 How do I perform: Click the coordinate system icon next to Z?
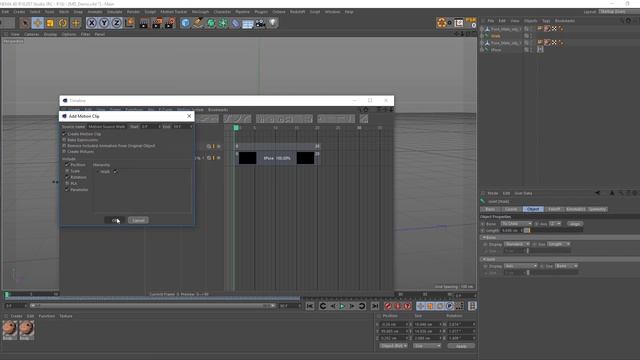pos(129,23)
